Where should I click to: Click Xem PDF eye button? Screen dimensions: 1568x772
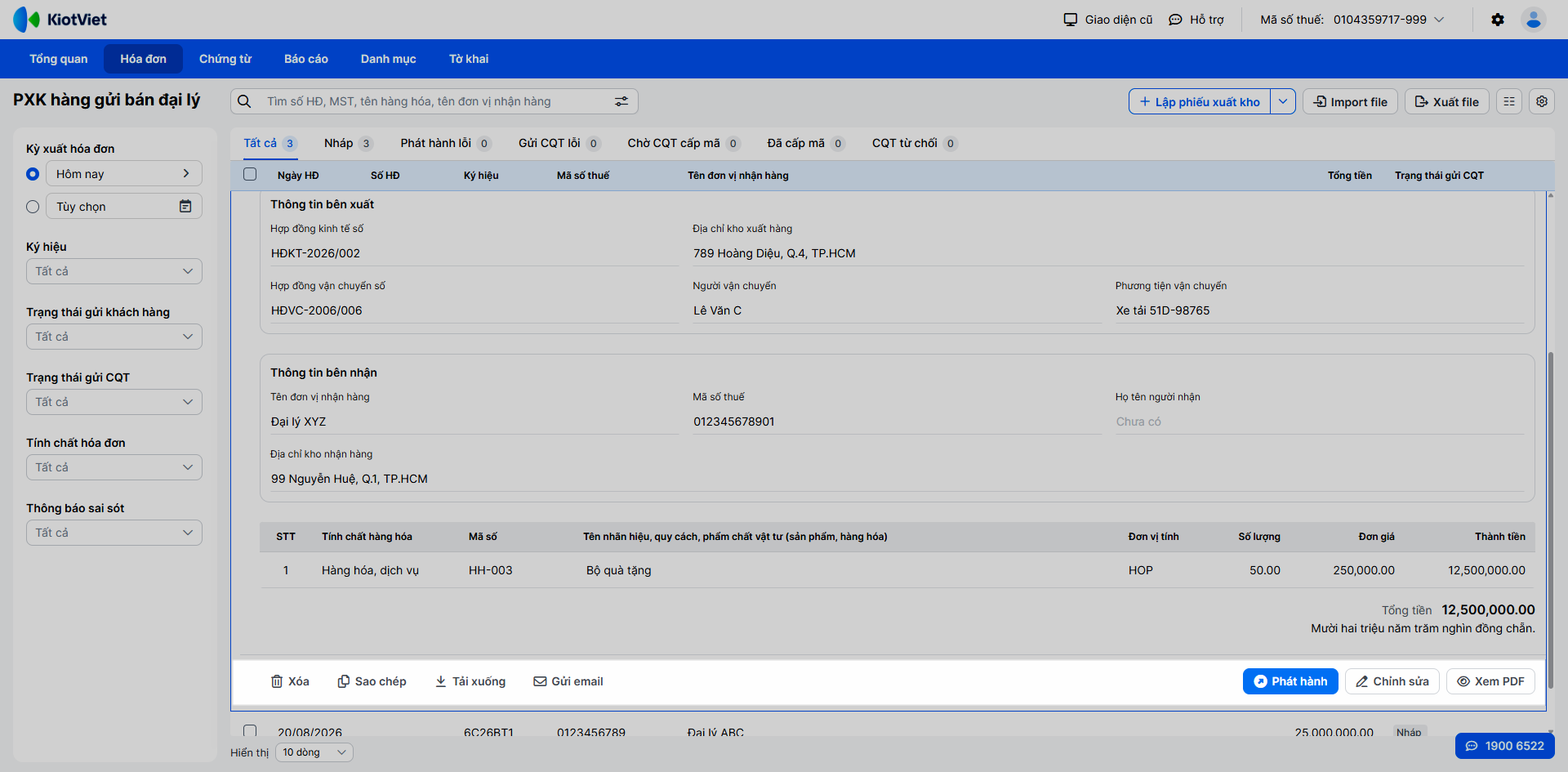(1490, 681)
